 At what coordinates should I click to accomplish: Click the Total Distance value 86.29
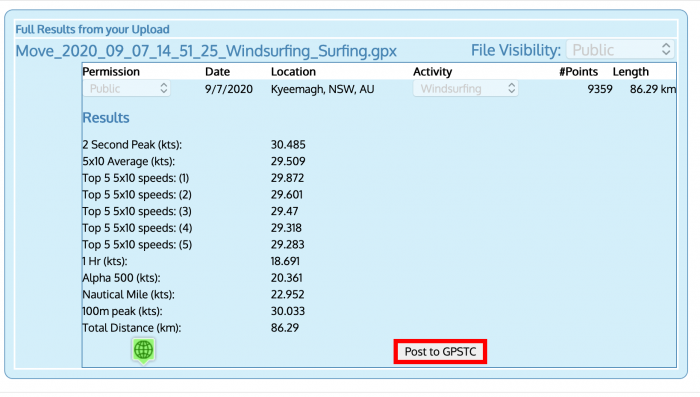point(285,328)
